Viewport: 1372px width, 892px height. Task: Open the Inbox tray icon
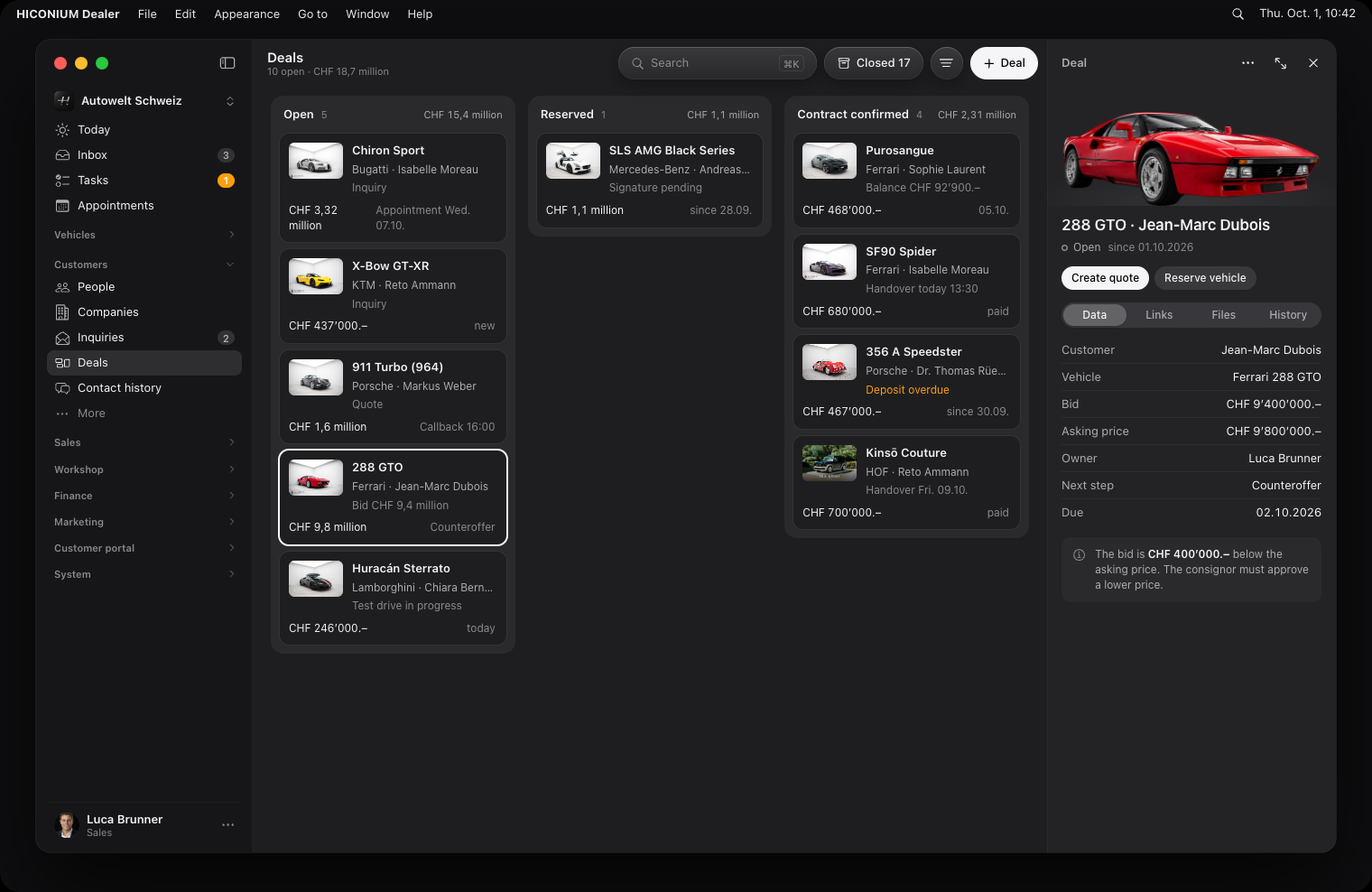pos(62,155)
